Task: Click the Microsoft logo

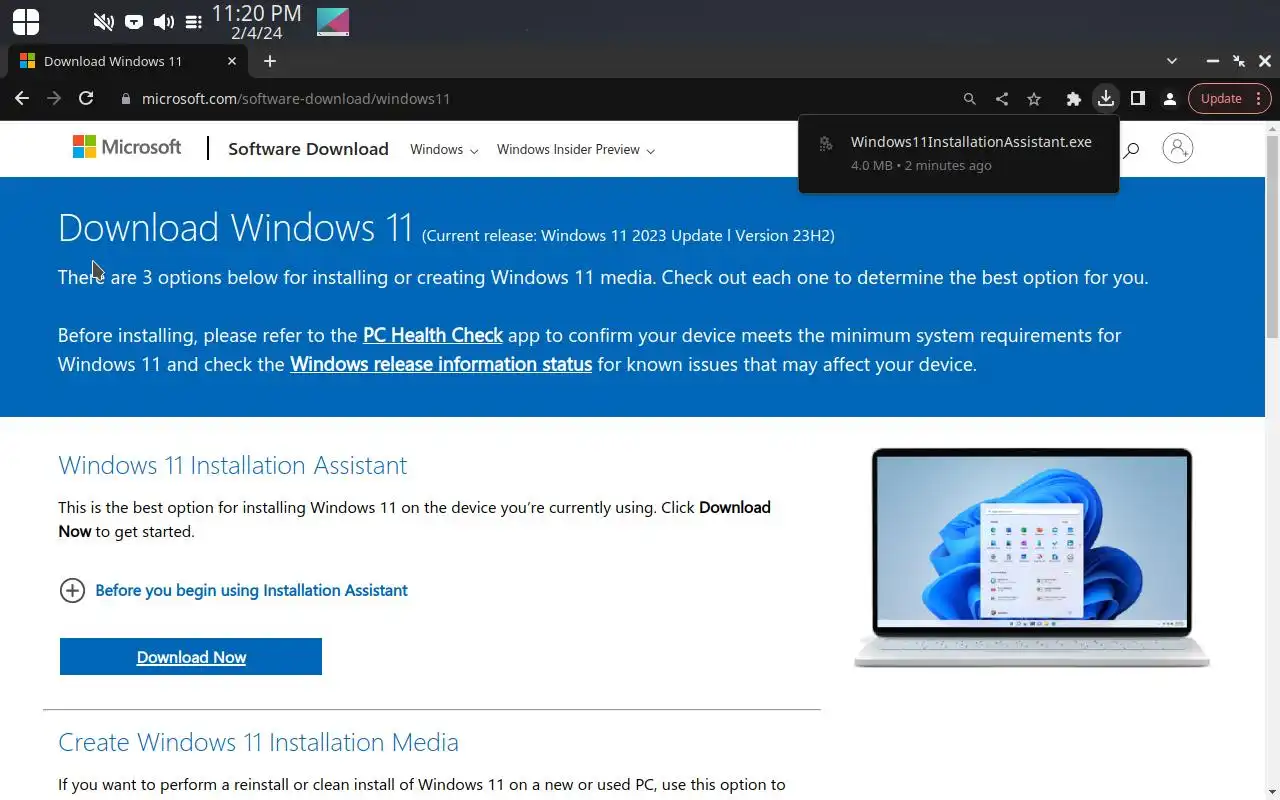Action: coord(127,147)
